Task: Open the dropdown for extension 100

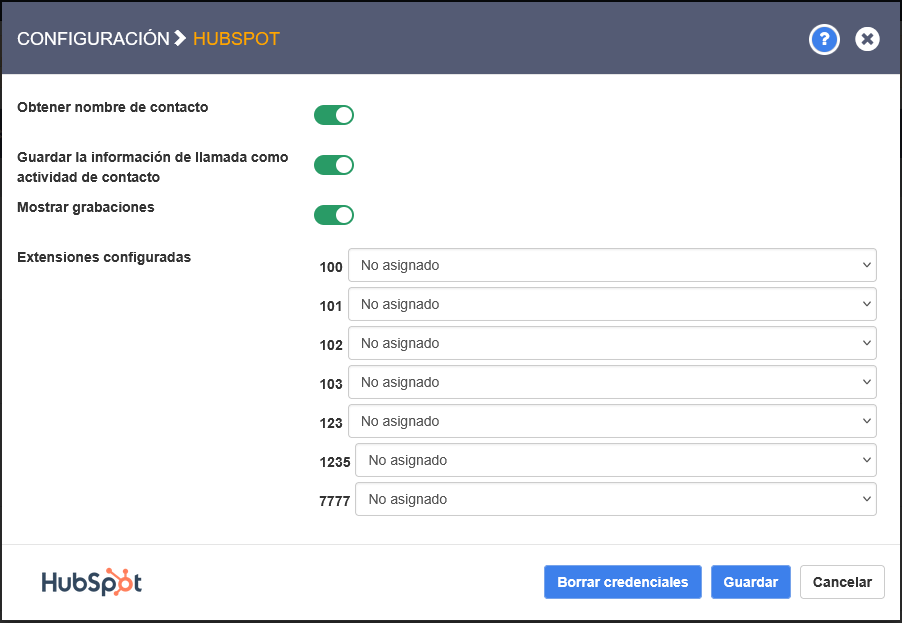Action: coord(612,265)
